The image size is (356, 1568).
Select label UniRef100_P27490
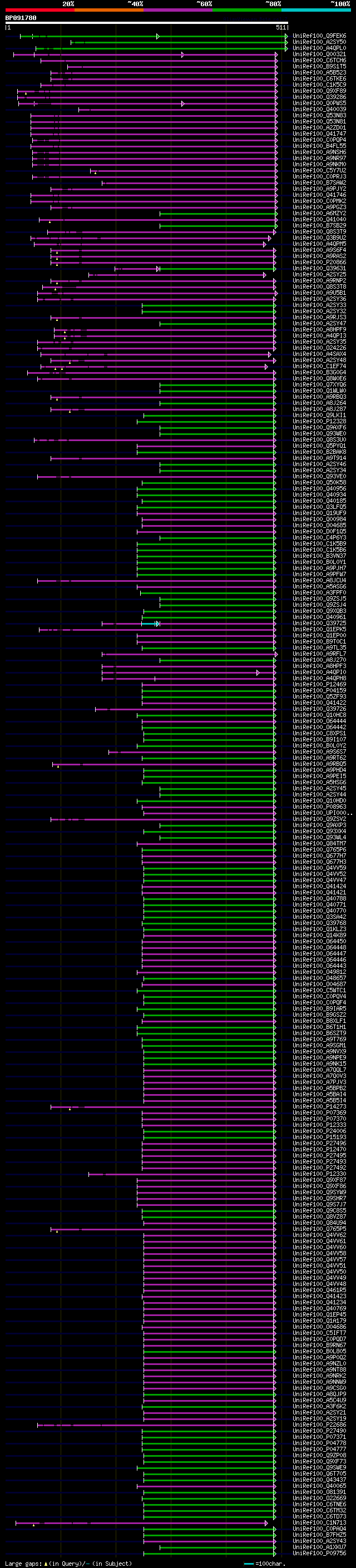pos(319,1431)
